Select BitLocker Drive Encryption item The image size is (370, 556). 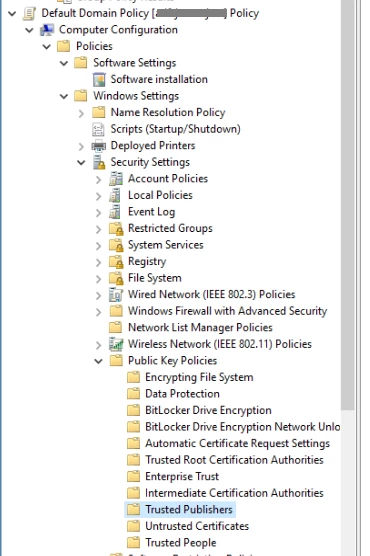208,410
